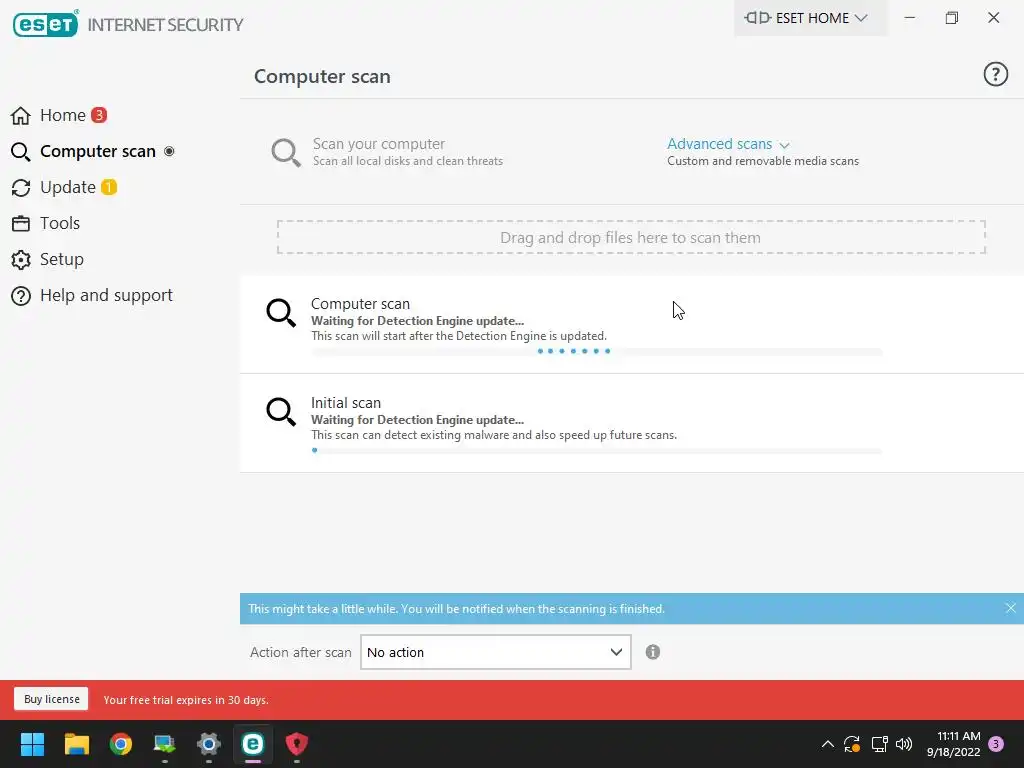Click the taskbar clock and date

pos(953,744)
